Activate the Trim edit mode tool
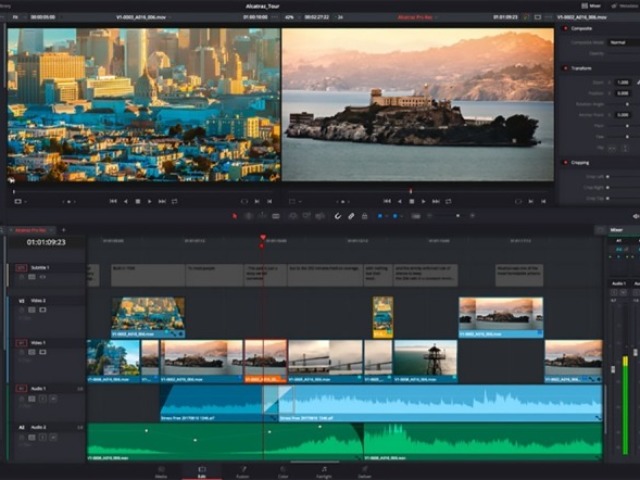The image size is (640, 480). [x=248, y=216]
